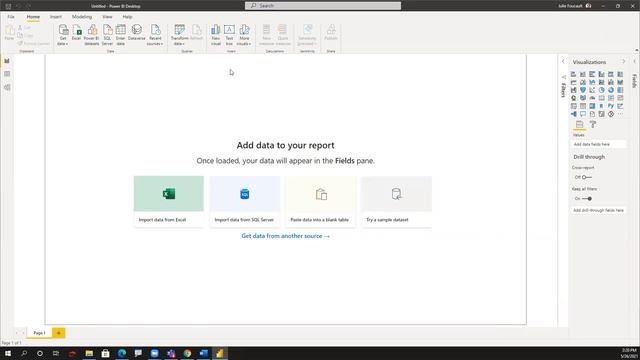This screenshot has height=360, width=640.
Task: Switch to Word from the taskbar
Action: click(x=203, y=353)
